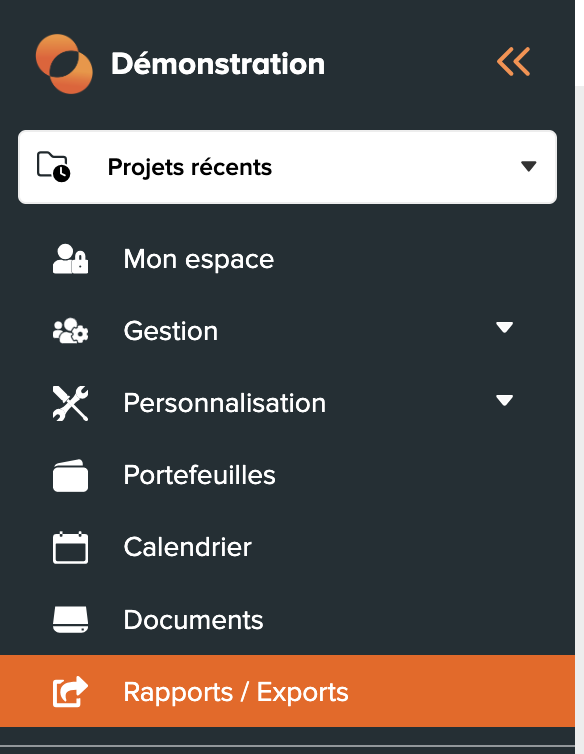This screenshot has height=754, width=584.
Task: Open Rapports / Exports section
Action: [x=287, y=691]
